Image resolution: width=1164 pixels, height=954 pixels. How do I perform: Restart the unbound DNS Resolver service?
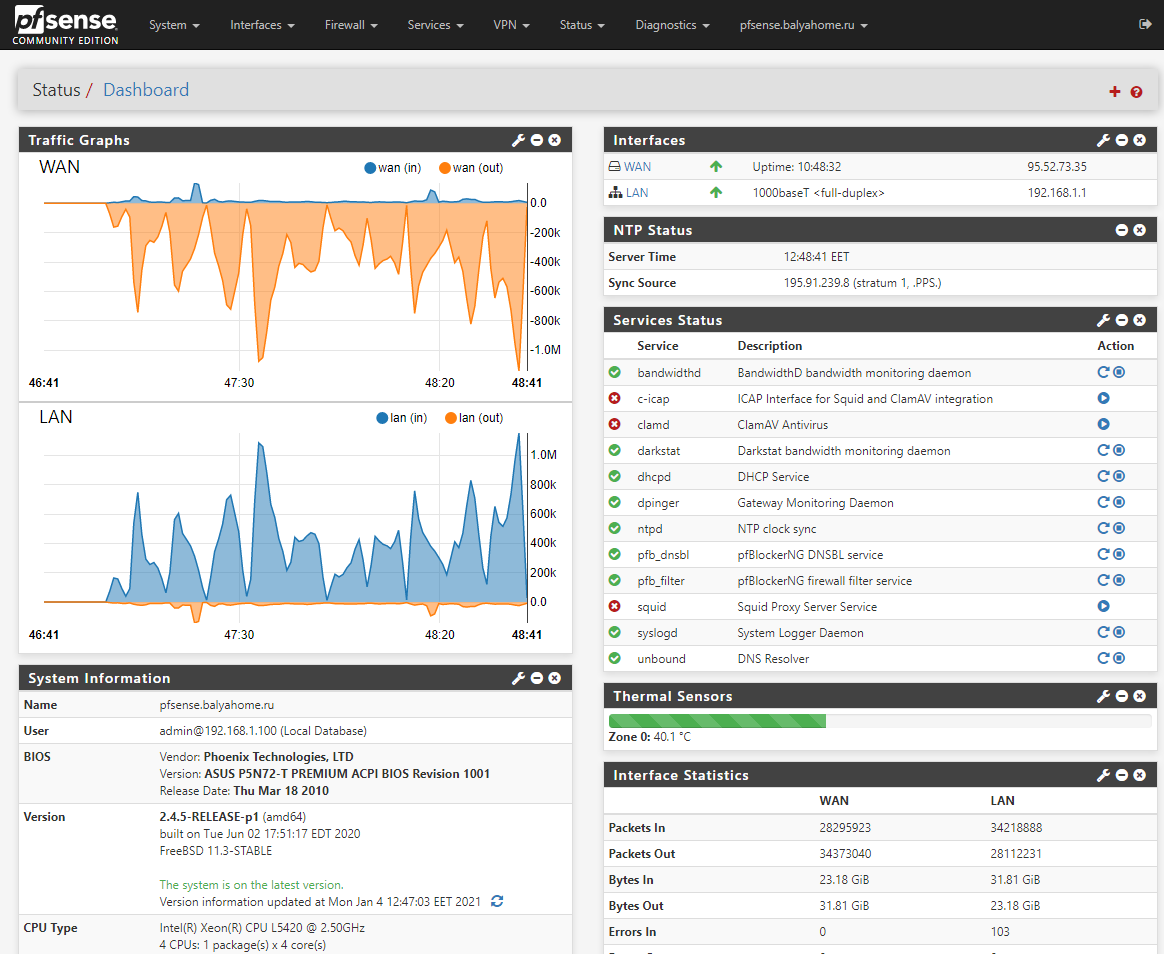1103,659
